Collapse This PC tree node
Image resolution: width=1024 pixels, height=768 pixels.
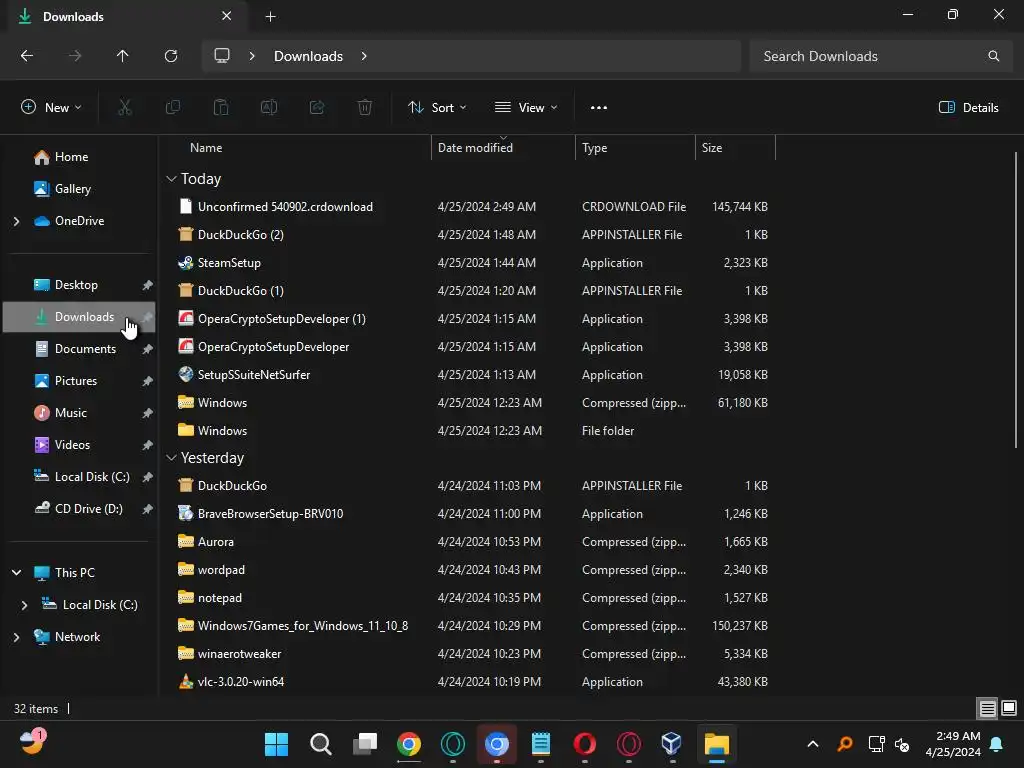coord(16,573)
